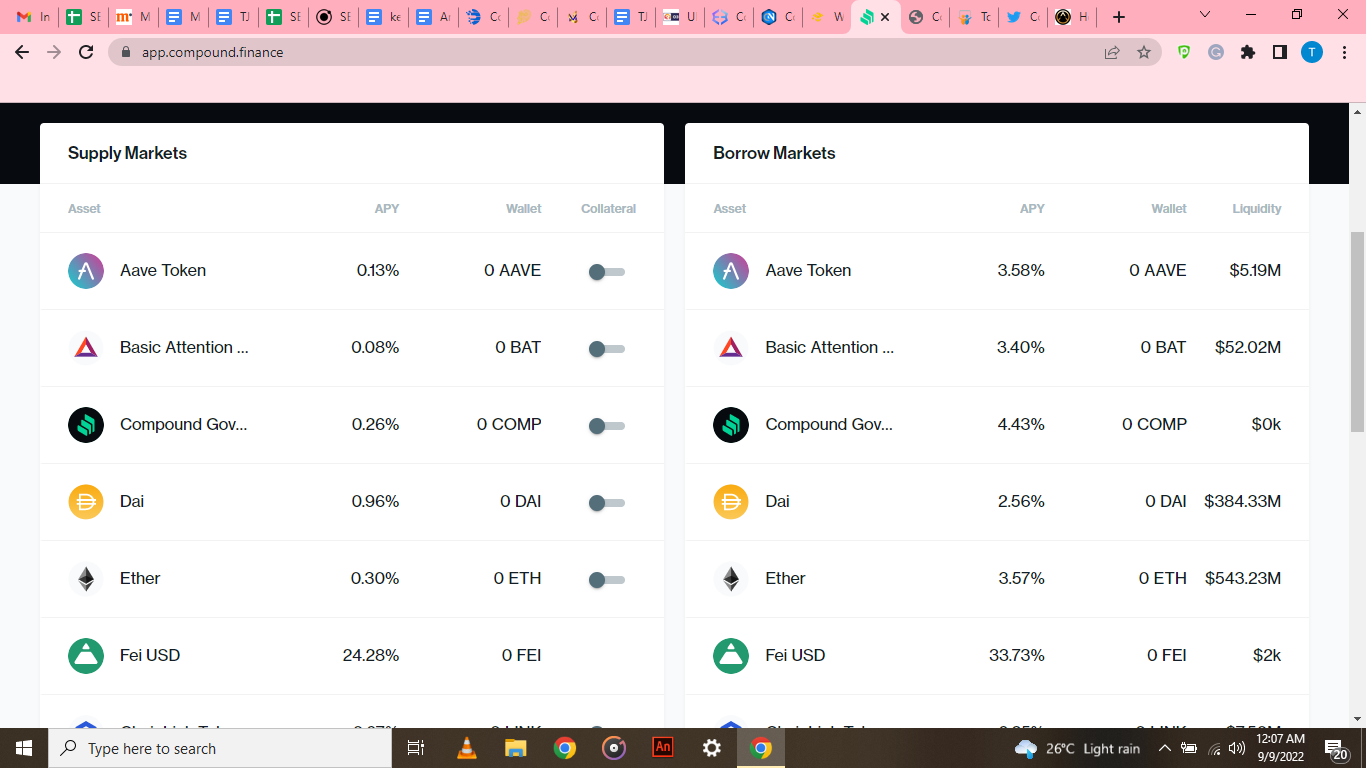This screenshot has height=768, width=1366.
Task: Open Windows Settings from the taskbar
Action: (712, 748)
